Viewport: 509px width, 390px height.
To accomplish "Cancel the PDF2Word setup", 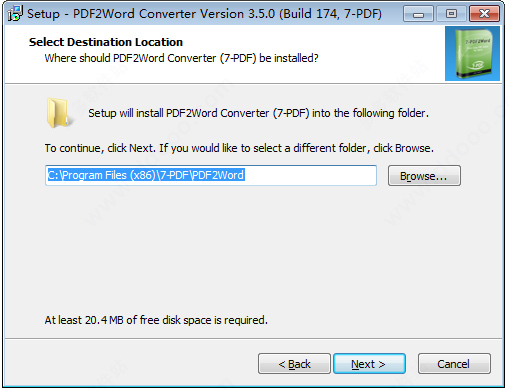I will point(454,364).
